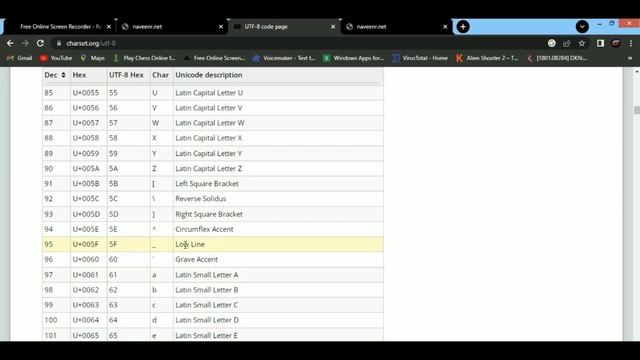
Task: Show more bookmarks via overflow chevron
Action: click(630, 58)
